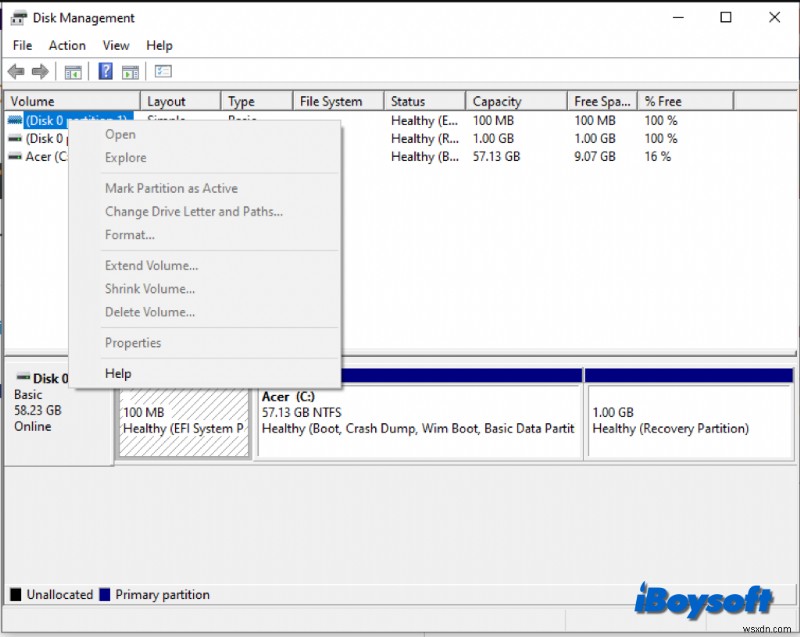This screenshot has width=800, height=637.
Task: Select the 100 MB EFI System partition block
Action: point(184,421)
